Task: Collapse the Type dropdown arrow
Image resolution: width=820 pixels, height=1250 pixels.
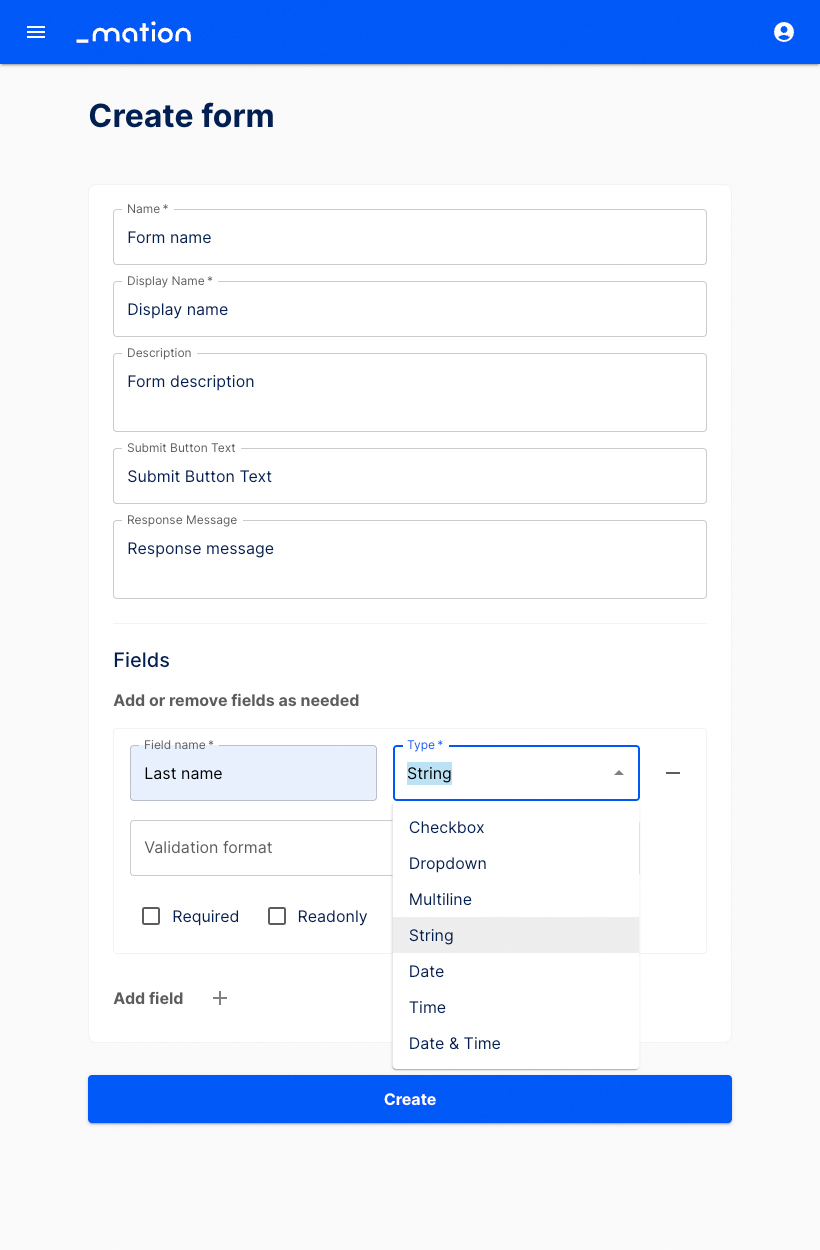Action: [619, 773]
